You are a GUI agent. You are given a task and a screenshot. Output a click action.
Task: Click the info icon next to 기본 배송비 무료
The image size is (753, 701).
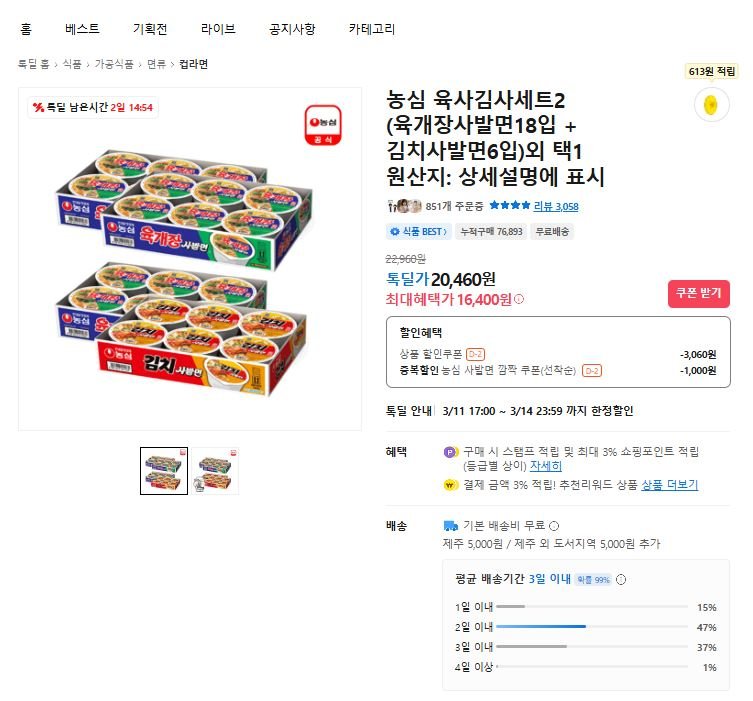pyautogui.click(x=554, y=526)
